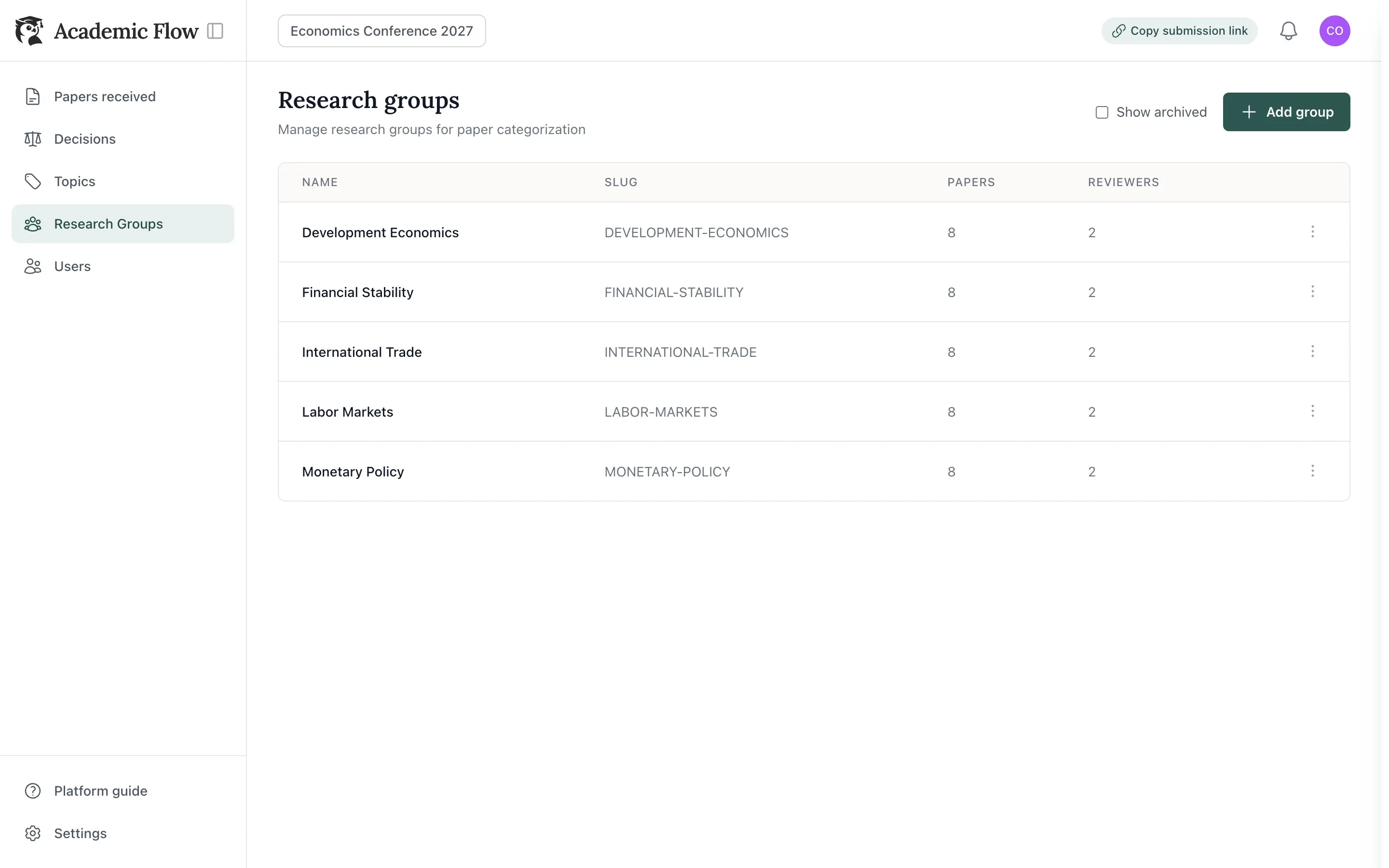This screenshot has width=1389, height=868.
Task: Click the LABOR-MARKETS slug
Action: pyautogui.click(x=661, y=412)
